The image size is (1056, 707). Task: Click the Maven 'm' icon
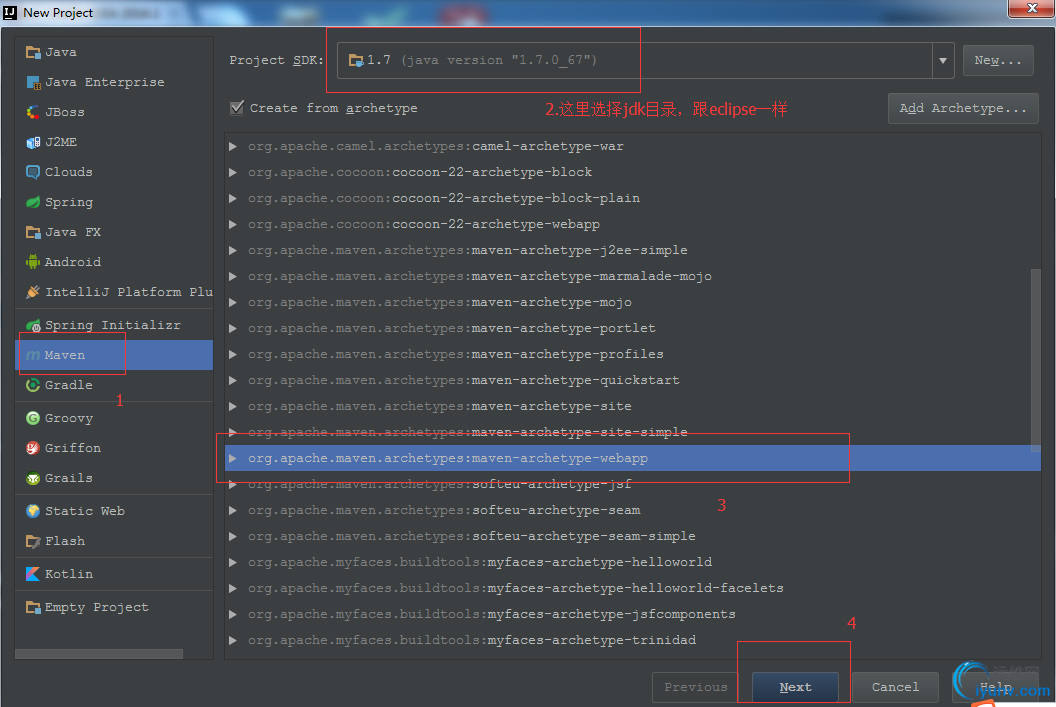pos(33,355)
